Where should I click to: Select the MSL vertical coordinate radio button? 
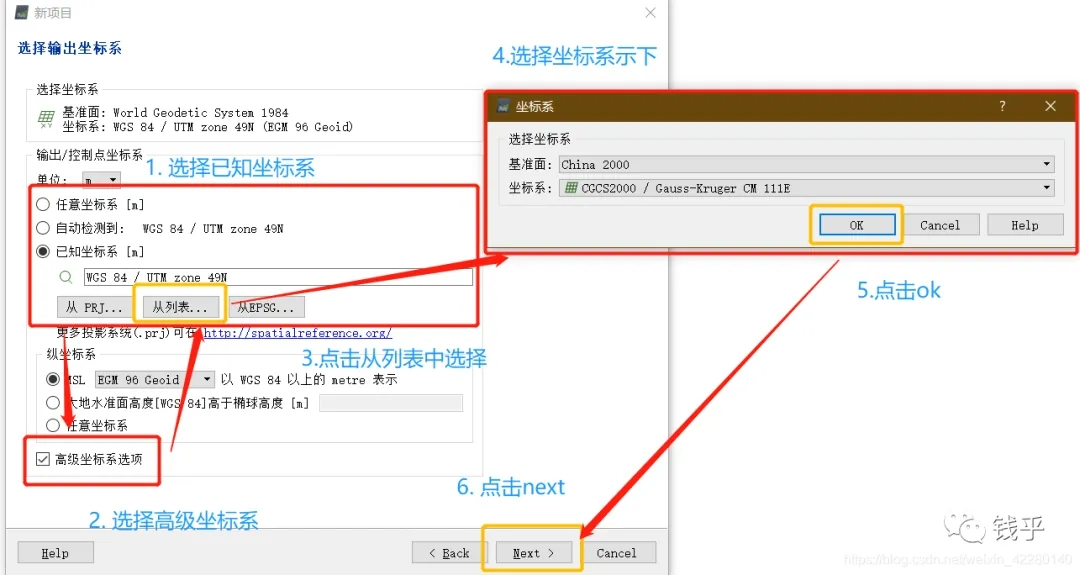[53, 380]
